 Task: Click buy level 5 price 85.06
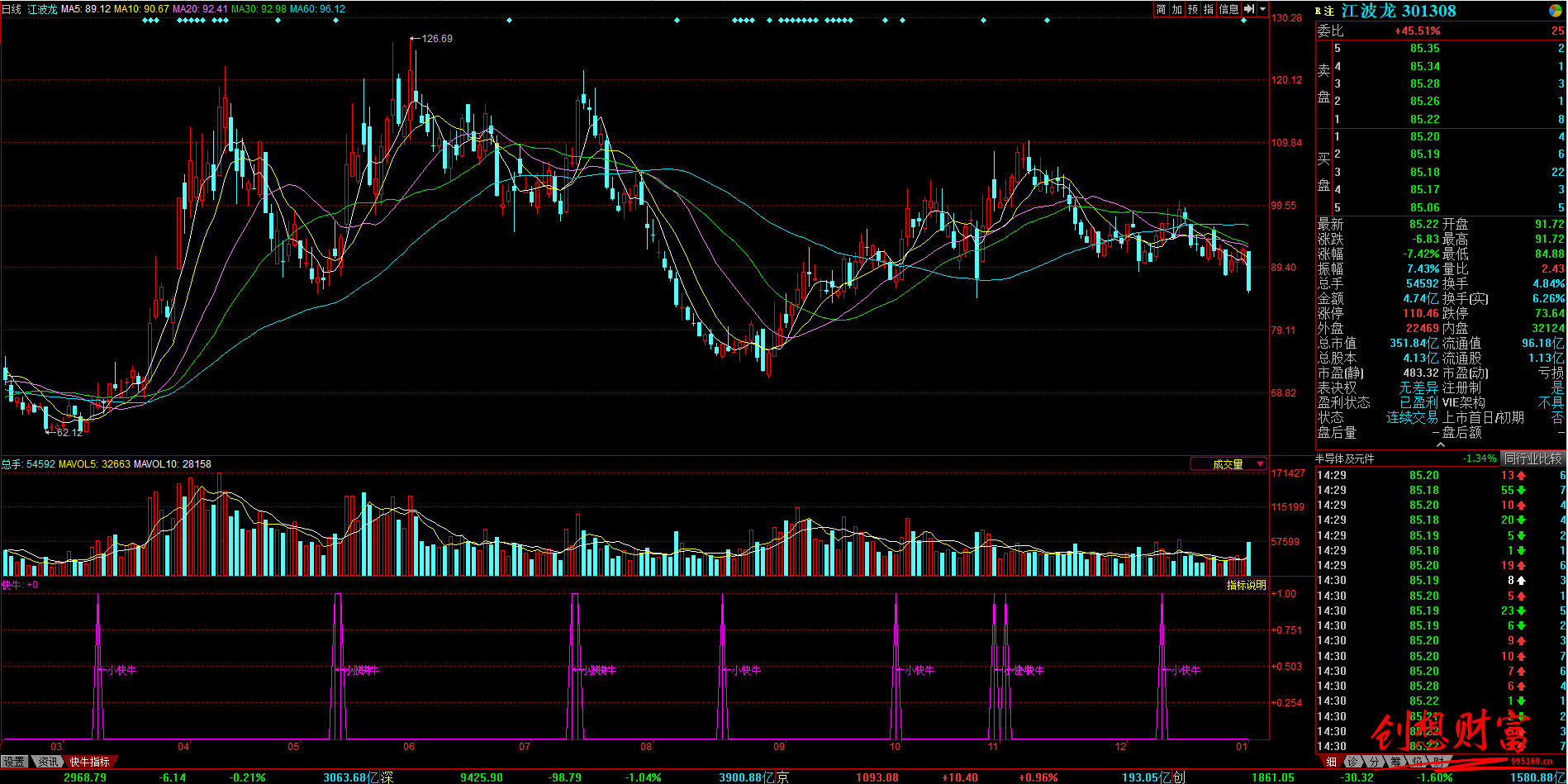(1425, 207)
